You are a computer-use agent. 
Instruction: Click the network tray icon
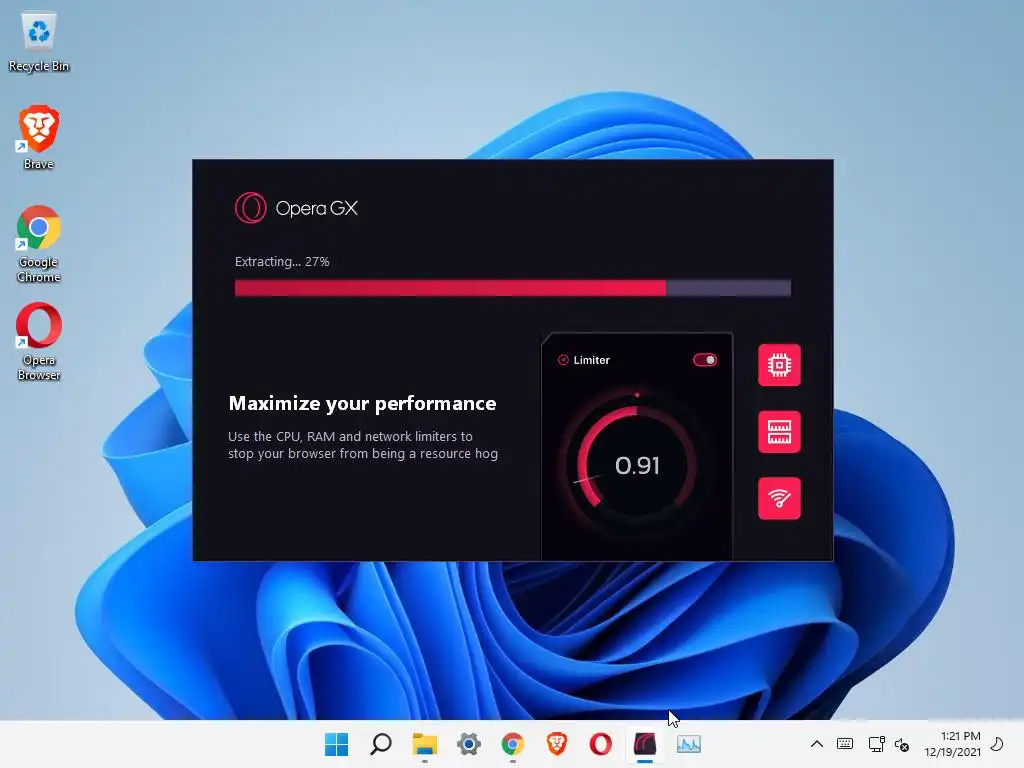coord(876,744)
